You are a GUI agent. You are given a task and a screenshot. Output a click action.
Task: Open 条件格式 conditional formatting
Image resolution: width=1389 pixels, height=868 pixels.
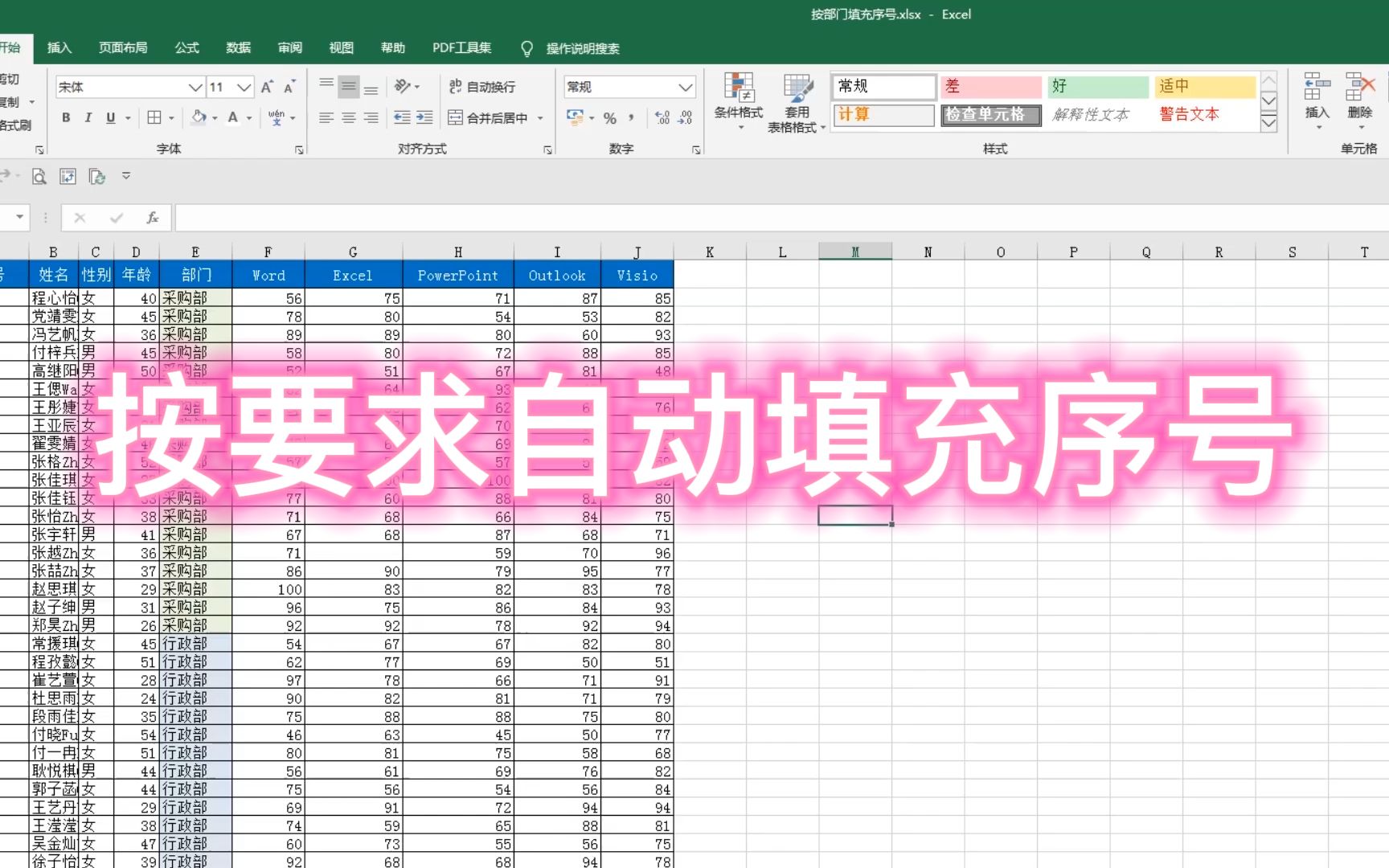[739, 100]
